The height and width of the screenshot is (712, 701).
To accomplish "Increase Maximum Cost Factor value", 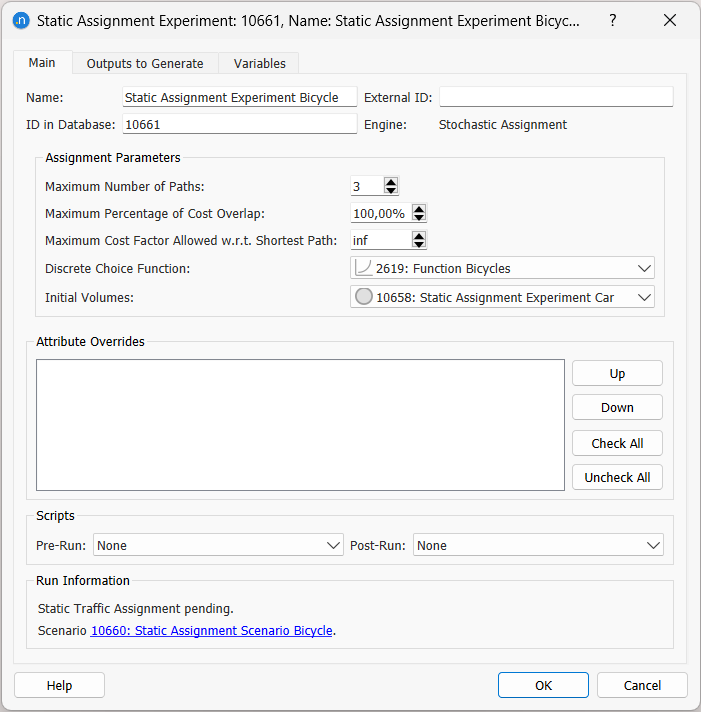I will [419, 235].
